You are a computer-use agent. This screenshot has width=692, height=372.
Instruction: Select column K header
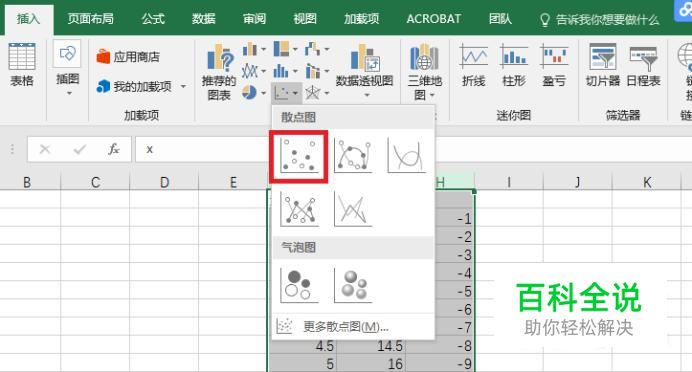tap(647, 182)
